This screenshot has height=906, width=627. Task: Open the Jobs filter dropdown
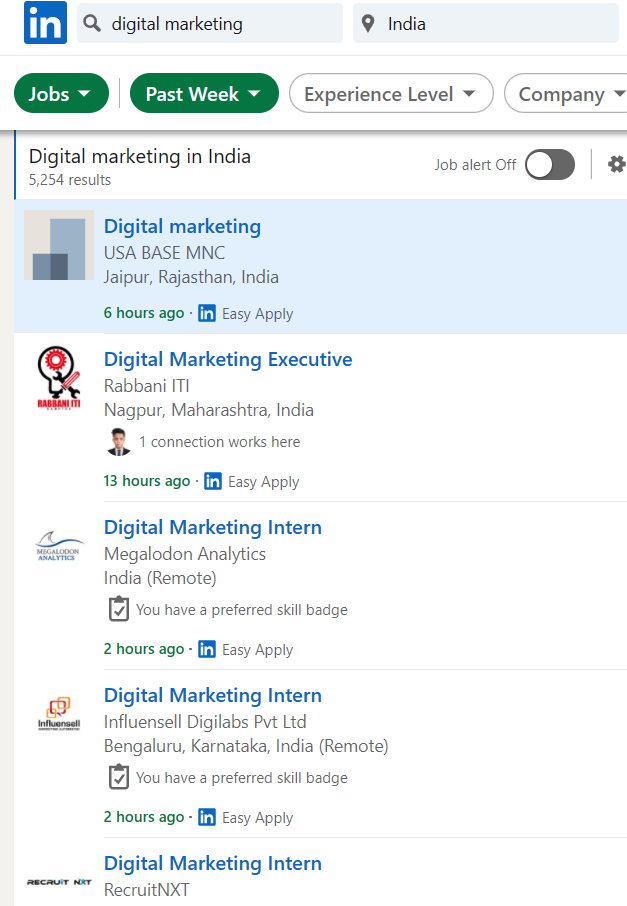61,94
